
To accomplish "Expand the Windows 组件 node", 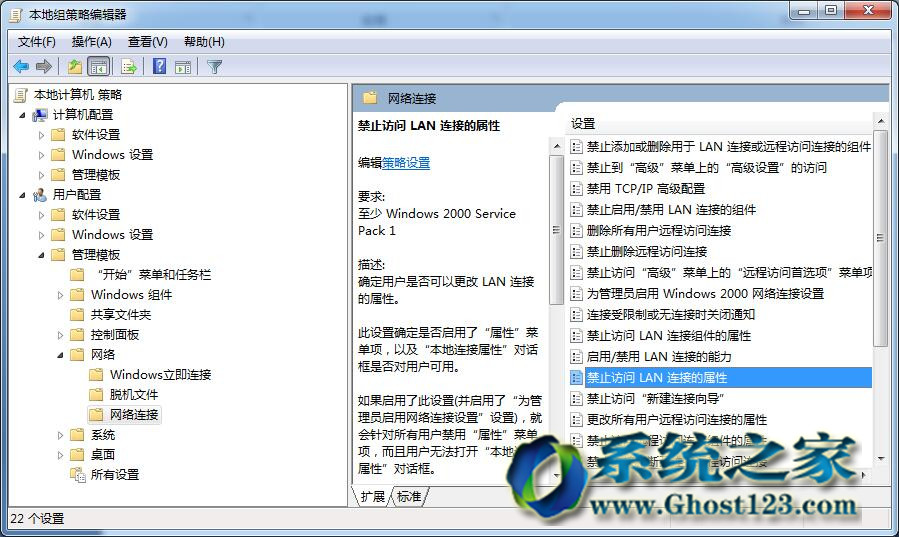I will [x=60, y=295].
